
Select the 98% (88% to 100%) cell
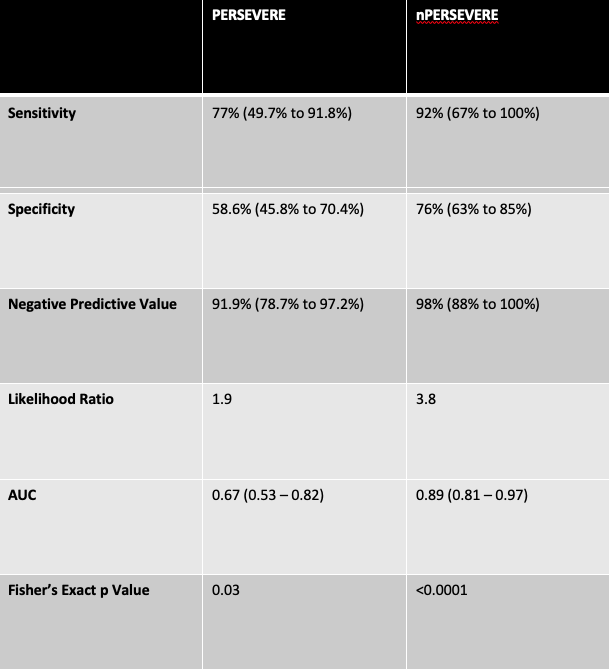pos(478,304)
